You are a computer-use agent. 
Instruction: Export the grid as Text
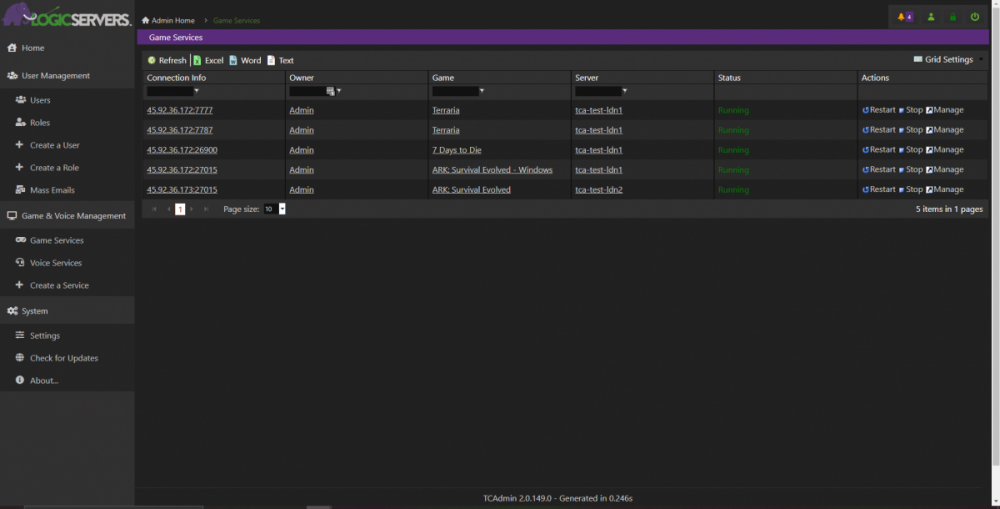tap(280, 60)
